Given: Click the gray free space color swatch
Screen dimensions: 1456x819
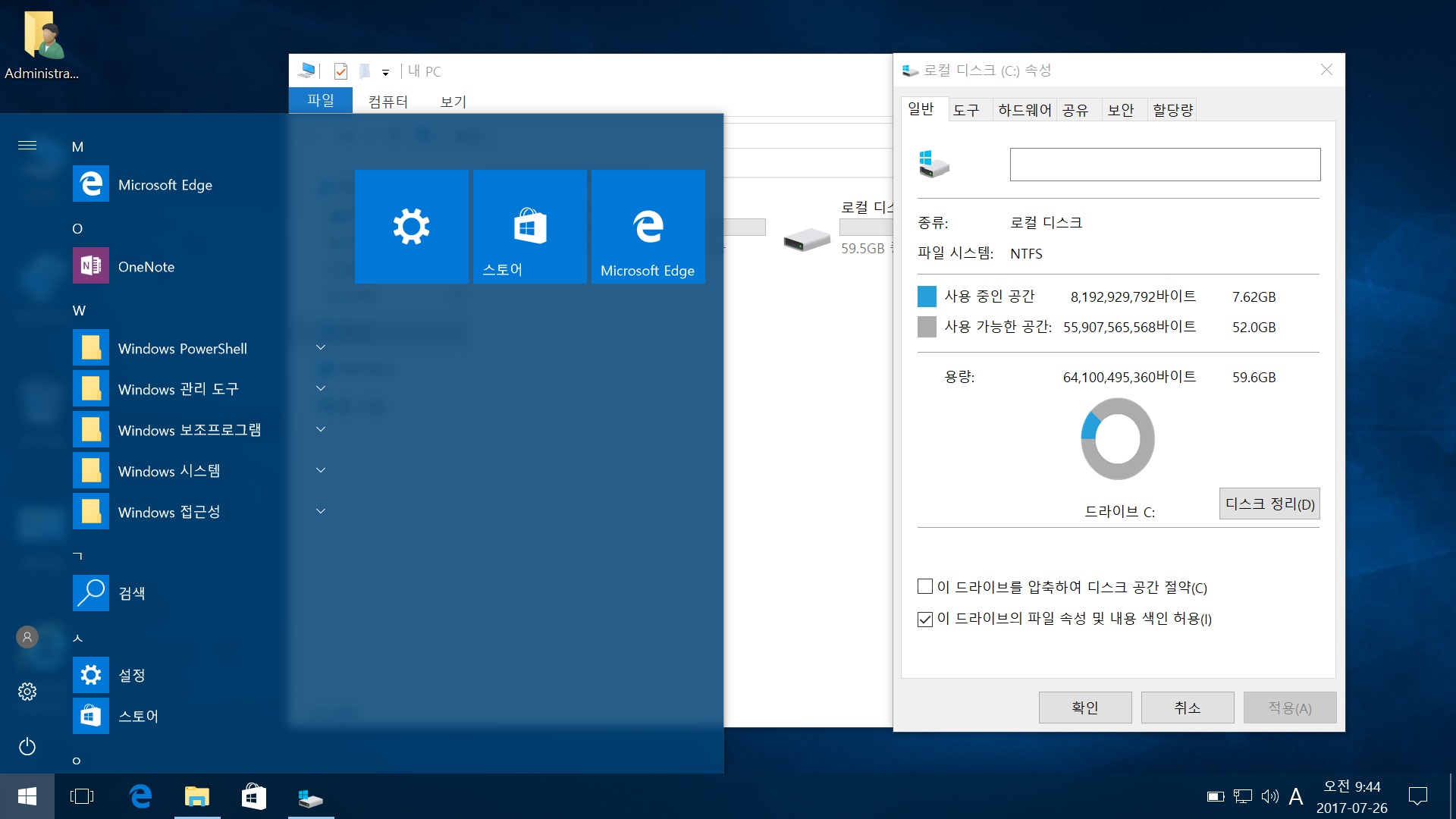Looking at the screenshot, I should click(927, 327).
